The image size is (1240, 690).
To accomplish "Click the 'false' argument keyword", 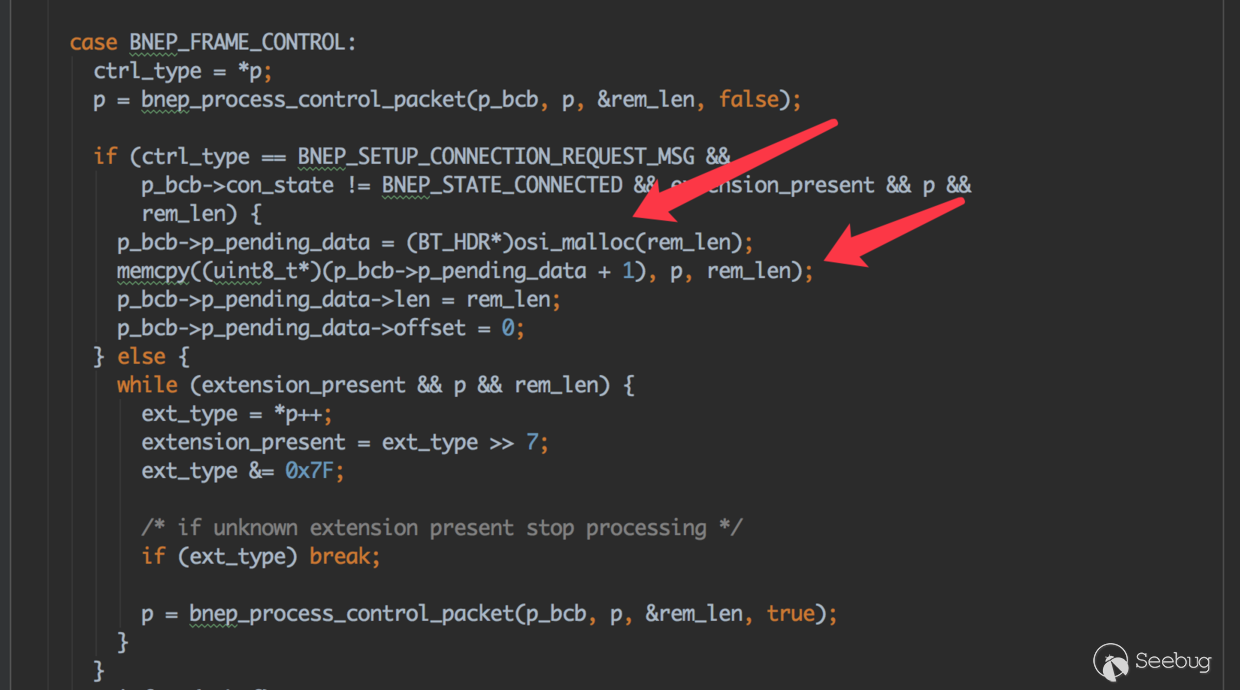I will [748, 99].
